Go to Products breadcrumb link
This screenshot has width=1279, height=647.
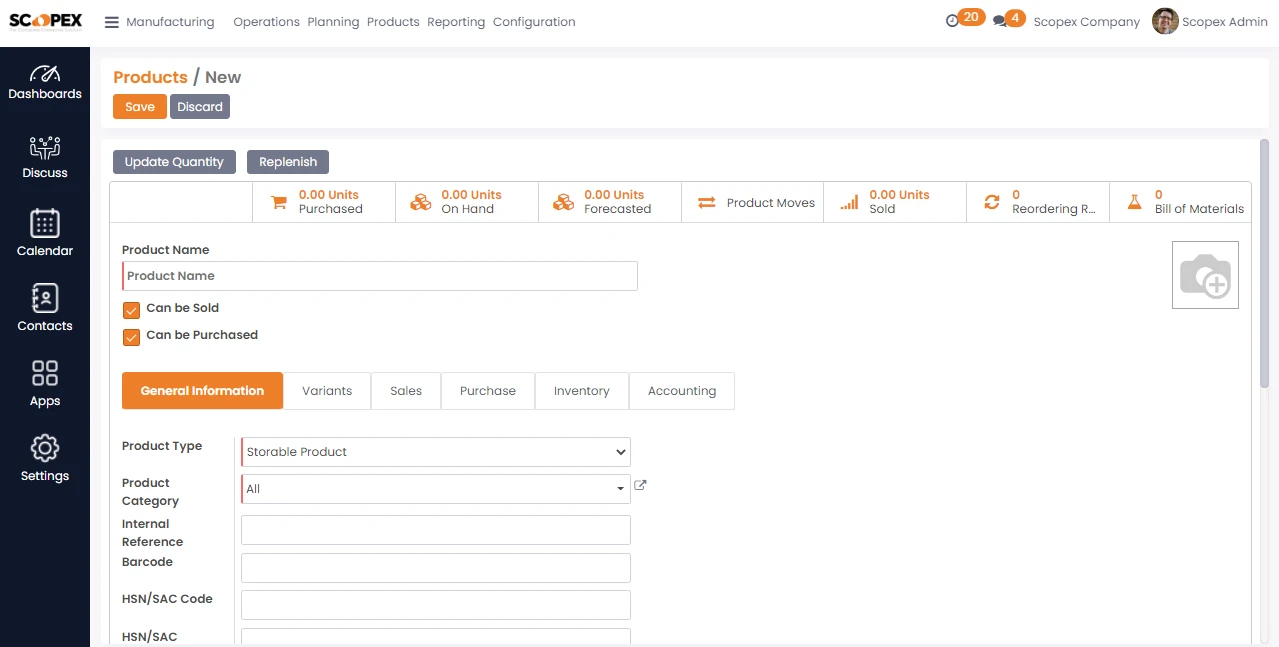150,77
